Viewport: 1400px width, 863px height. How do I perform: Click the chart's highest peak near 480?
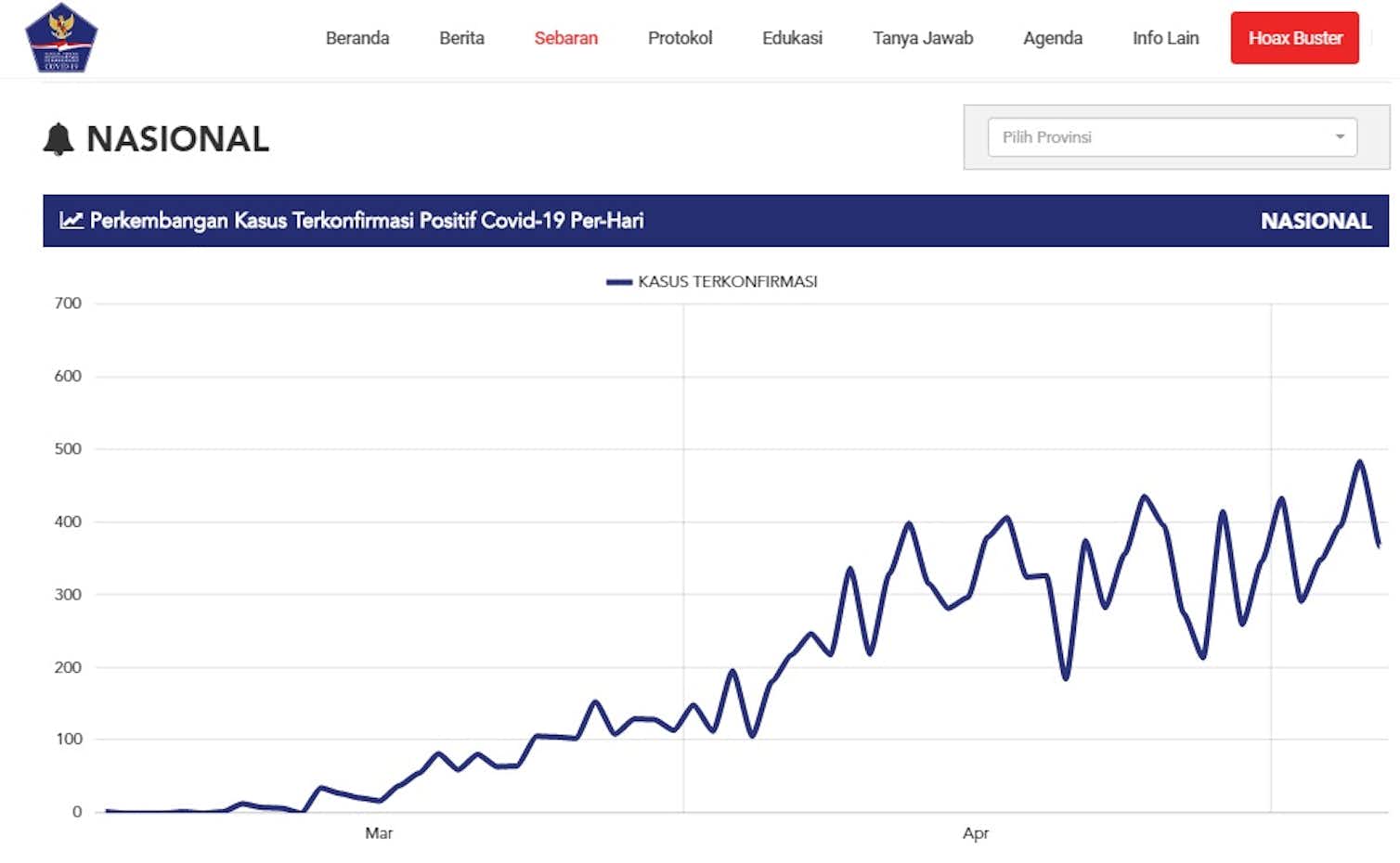point(1360,461)
